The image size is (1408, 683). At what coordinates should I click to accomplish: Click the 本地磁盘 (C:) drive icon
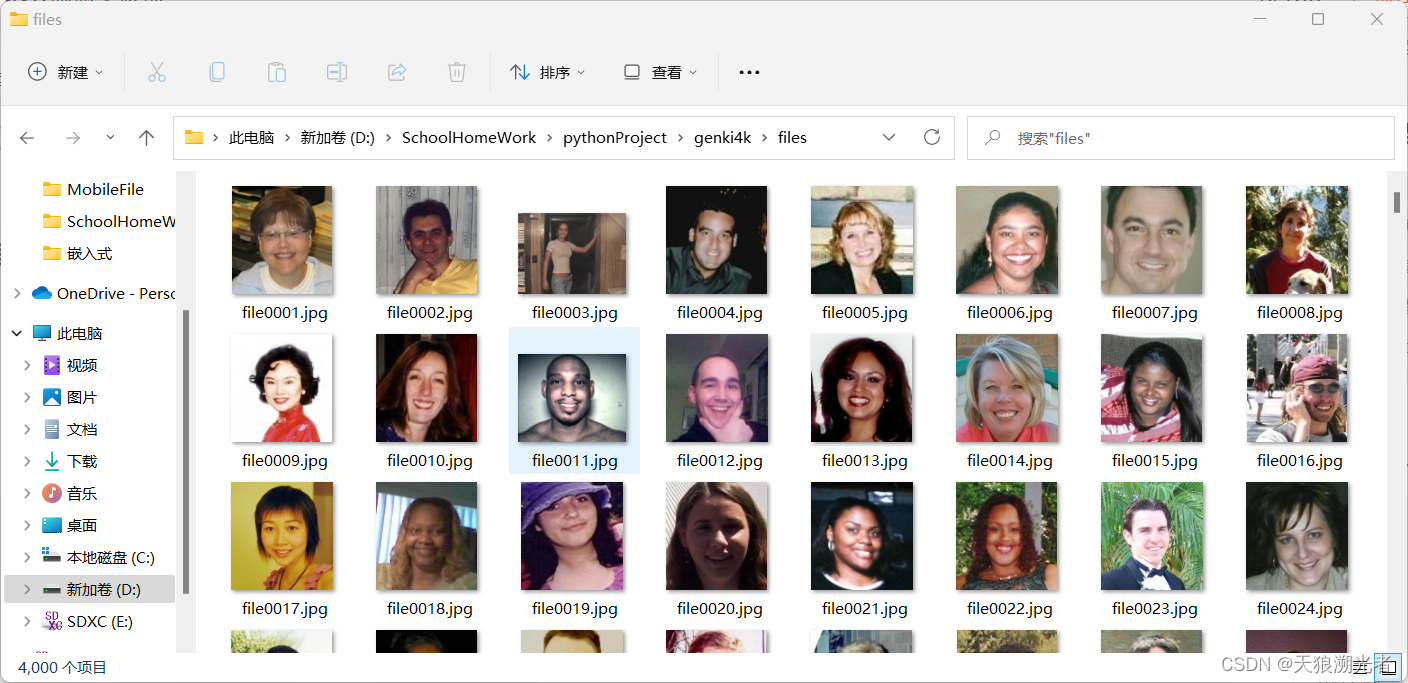coord(52,556)
